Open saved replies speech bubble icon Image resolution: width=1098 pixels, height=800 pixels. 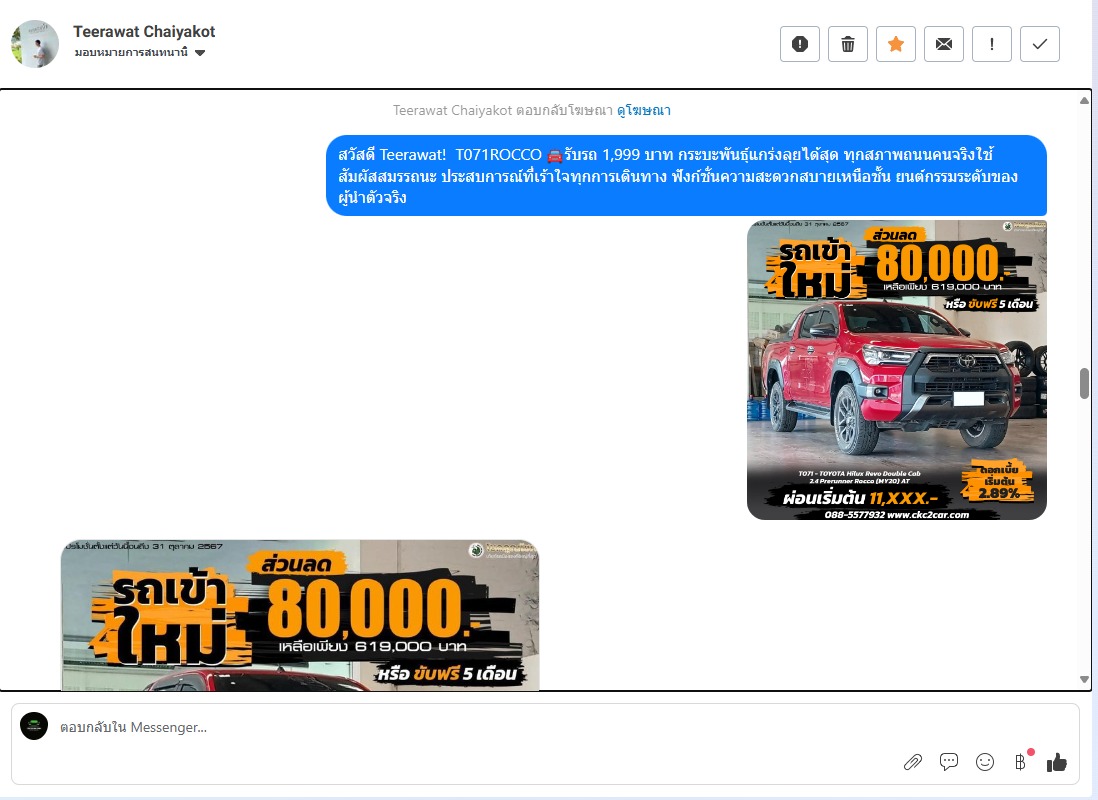(949, 761)
